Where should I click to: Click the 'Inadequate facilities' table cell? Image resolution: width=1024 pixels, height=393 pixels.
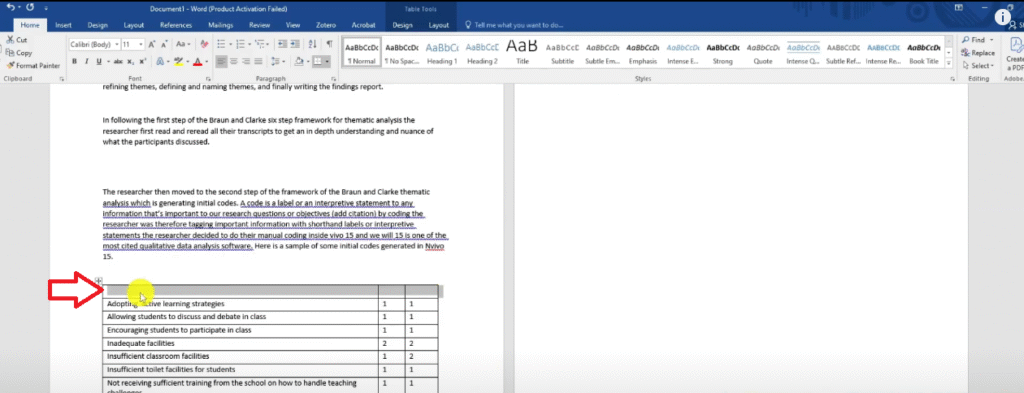click(x=240, y=343)
